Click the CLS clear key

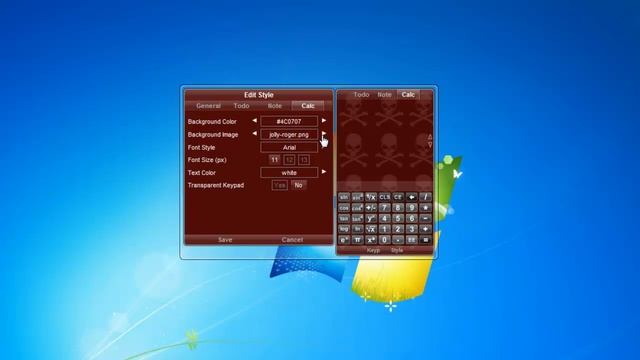(384, 197)
